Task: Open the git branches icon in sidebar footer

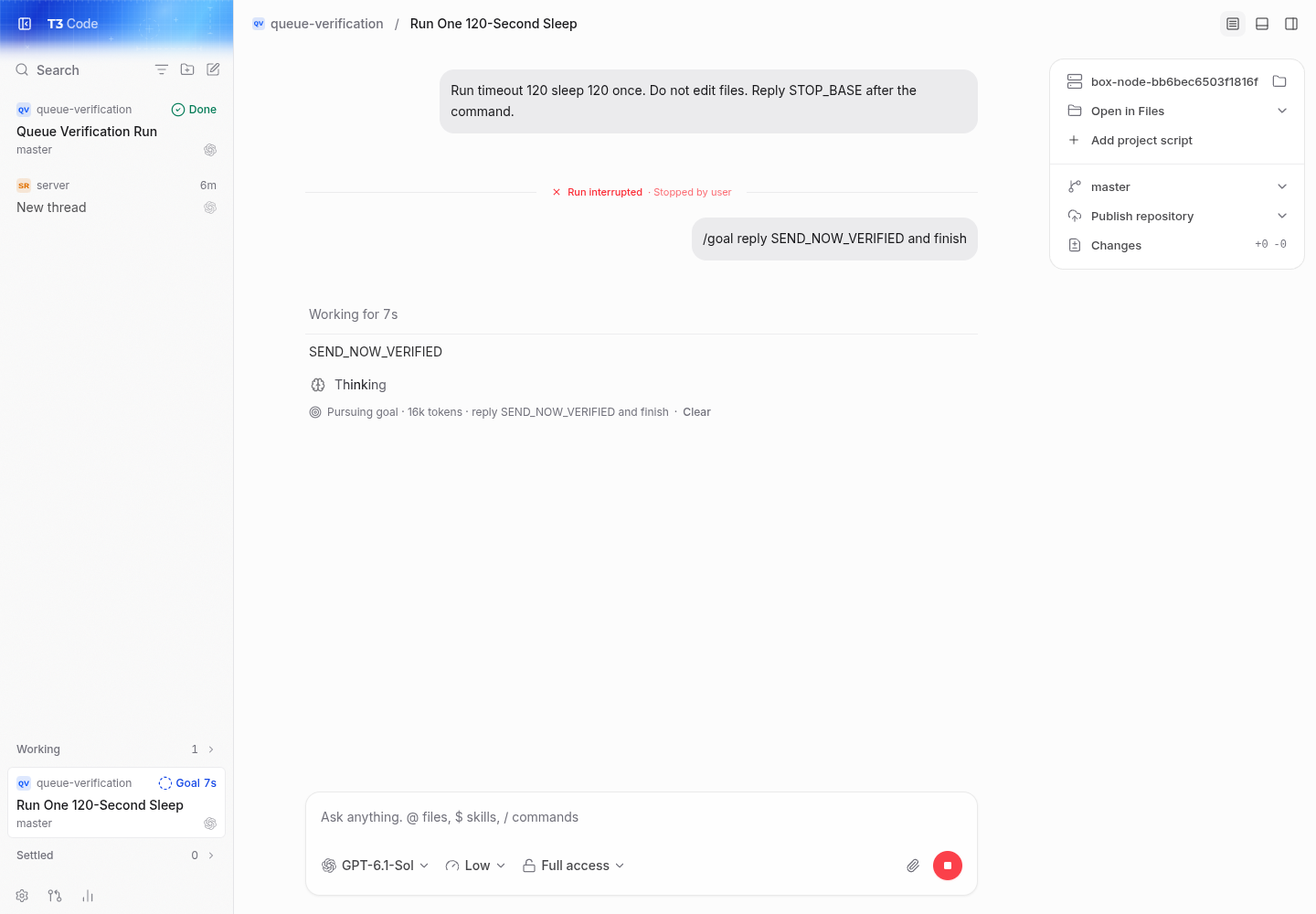Action: coord(55,896)
